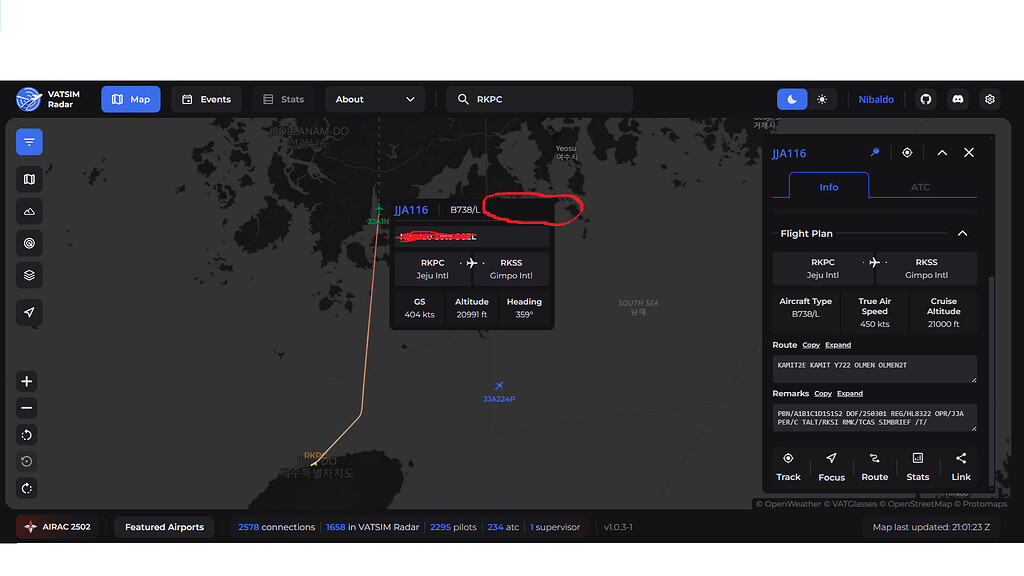The width and height of the screenshot is (1024, 576).
Task: Open Discord from the top bar icon
Action: pos(957,99)
